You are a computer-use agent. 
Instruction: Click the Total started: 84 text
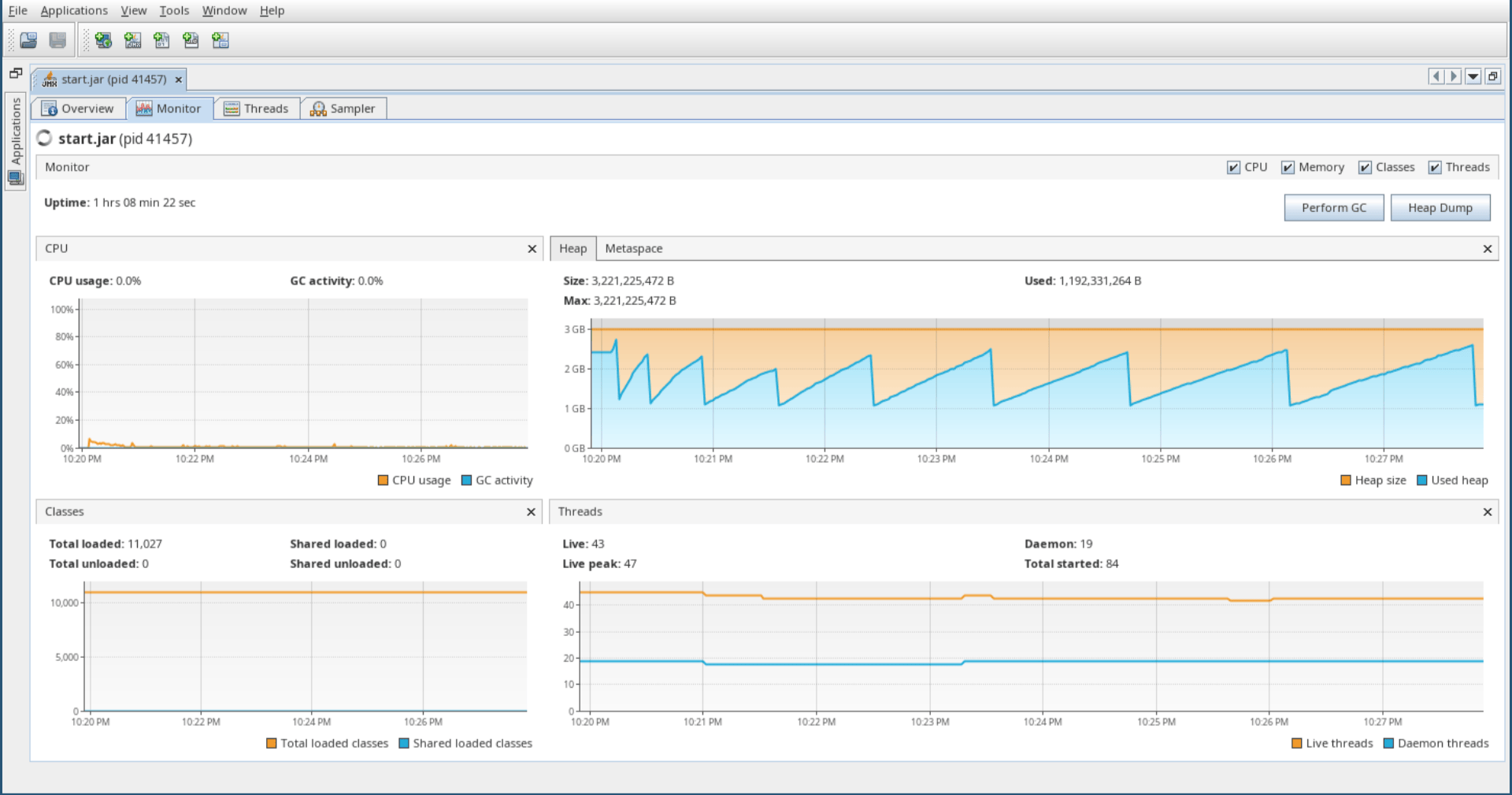coord(1071,564)
